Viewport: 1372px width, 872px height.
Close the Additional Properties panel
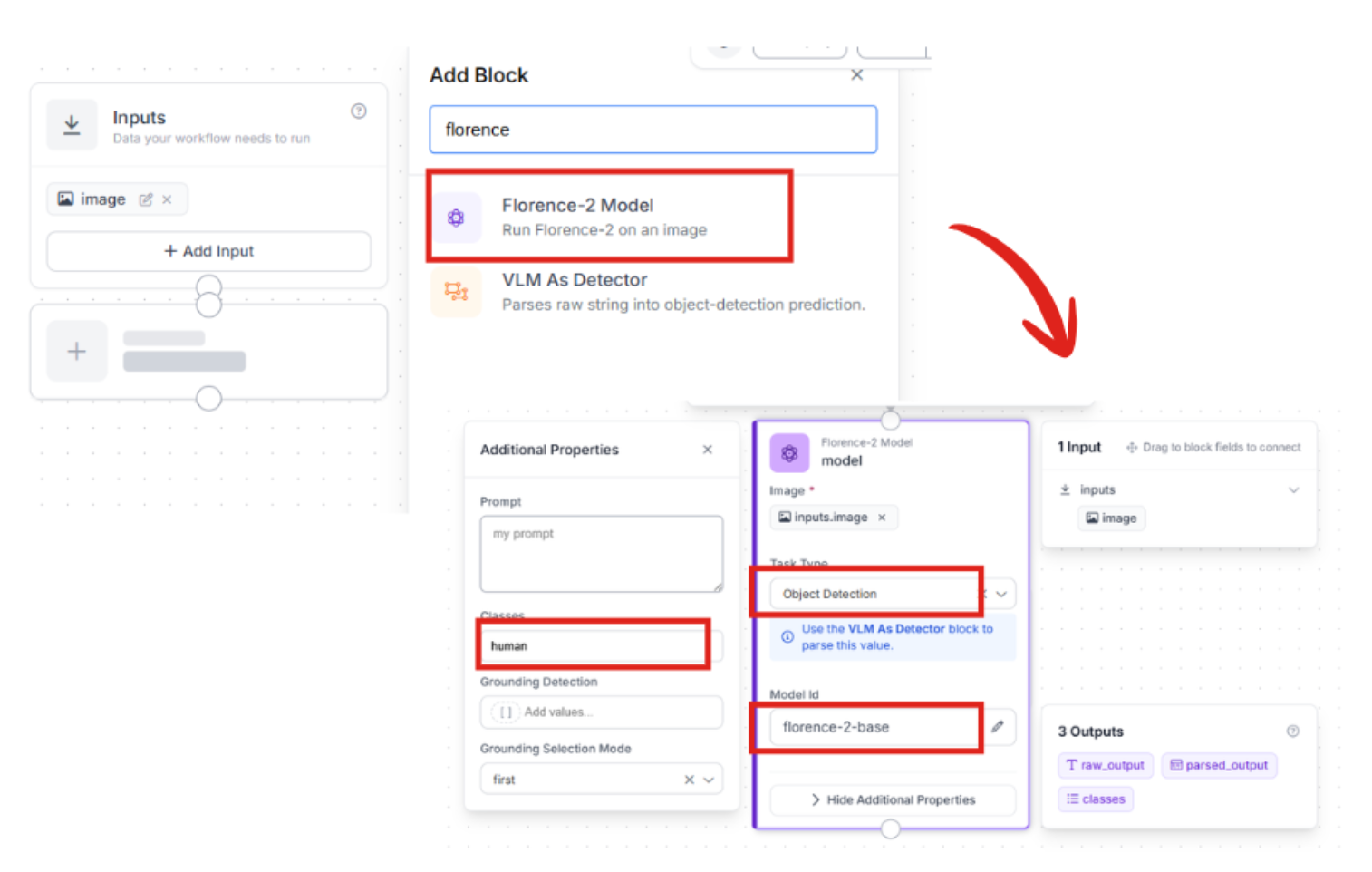point(707,450)
